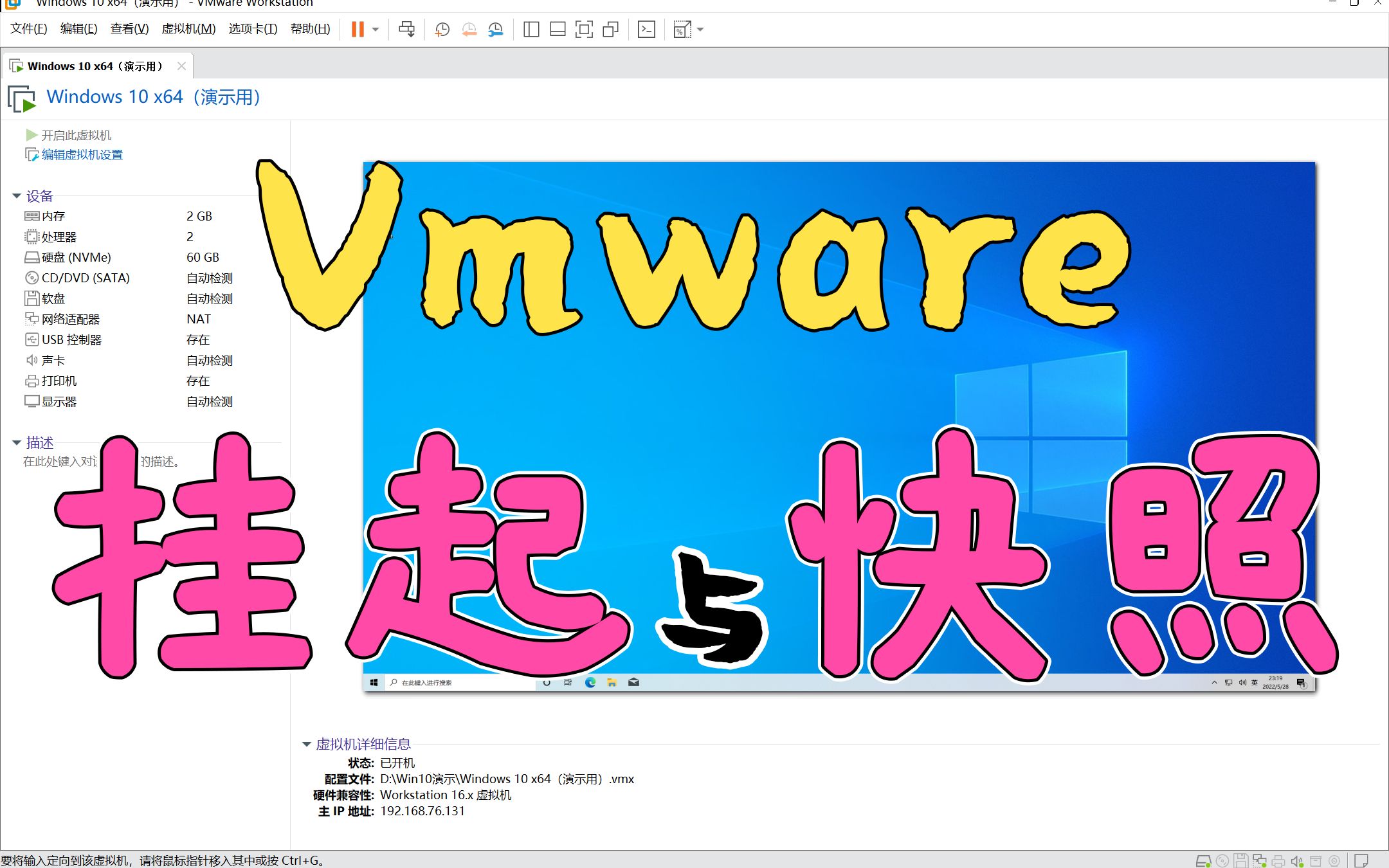Screen dimensions: 1389x868
Task: Select the Windows 10 x64（演示用）tab
Action: point(95,66)
